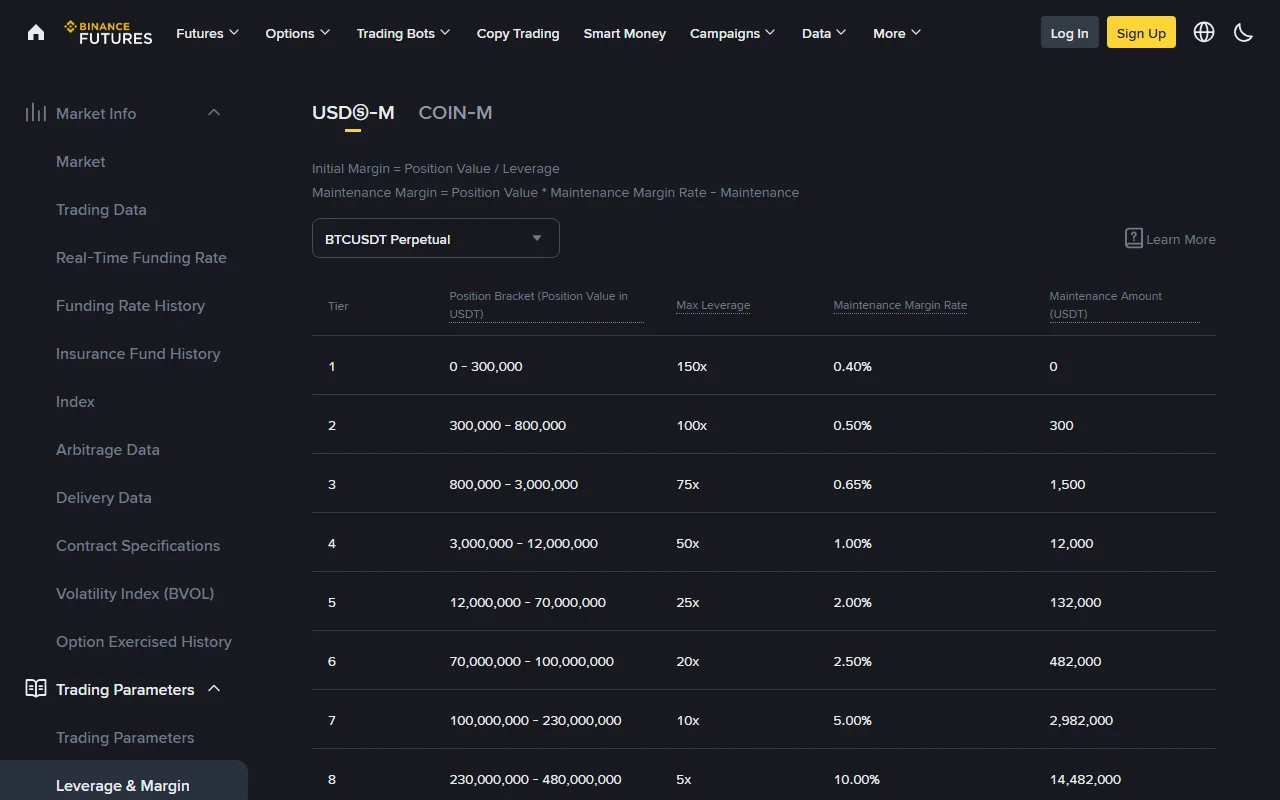Collapse the Trading Parameters section
This screenshot has height=800, width=1280.
coord(214,689)
